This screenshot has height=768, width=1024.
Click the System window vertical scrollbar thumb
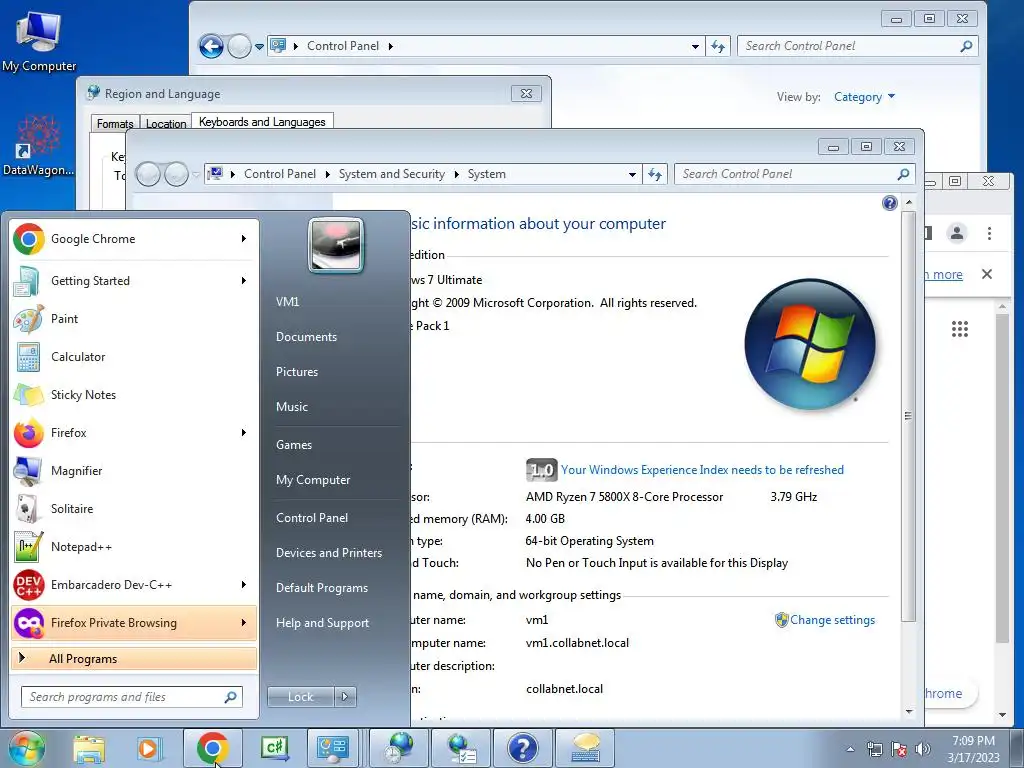[x=908, y=416]
